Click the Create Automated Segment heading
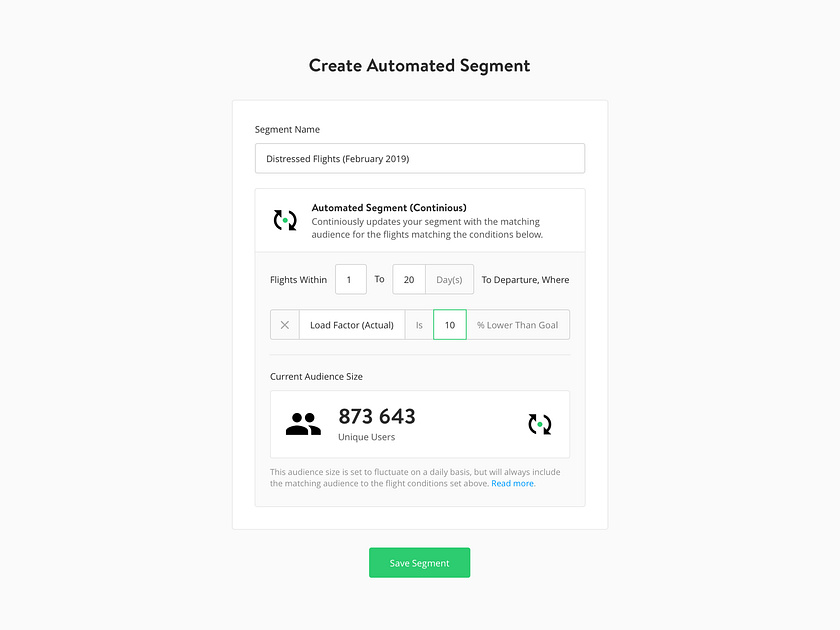 (419, 65)
